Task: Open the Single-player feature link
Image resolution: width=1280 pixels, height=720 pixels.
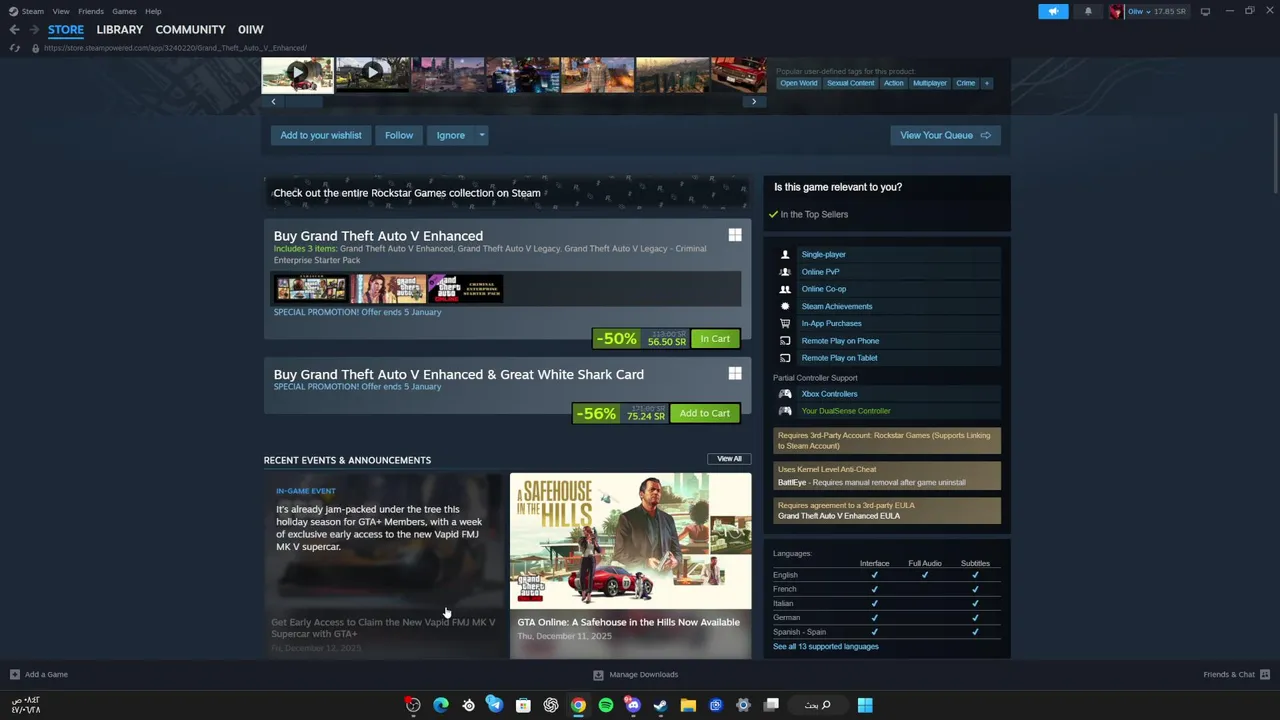Action: tap(823, 255)
